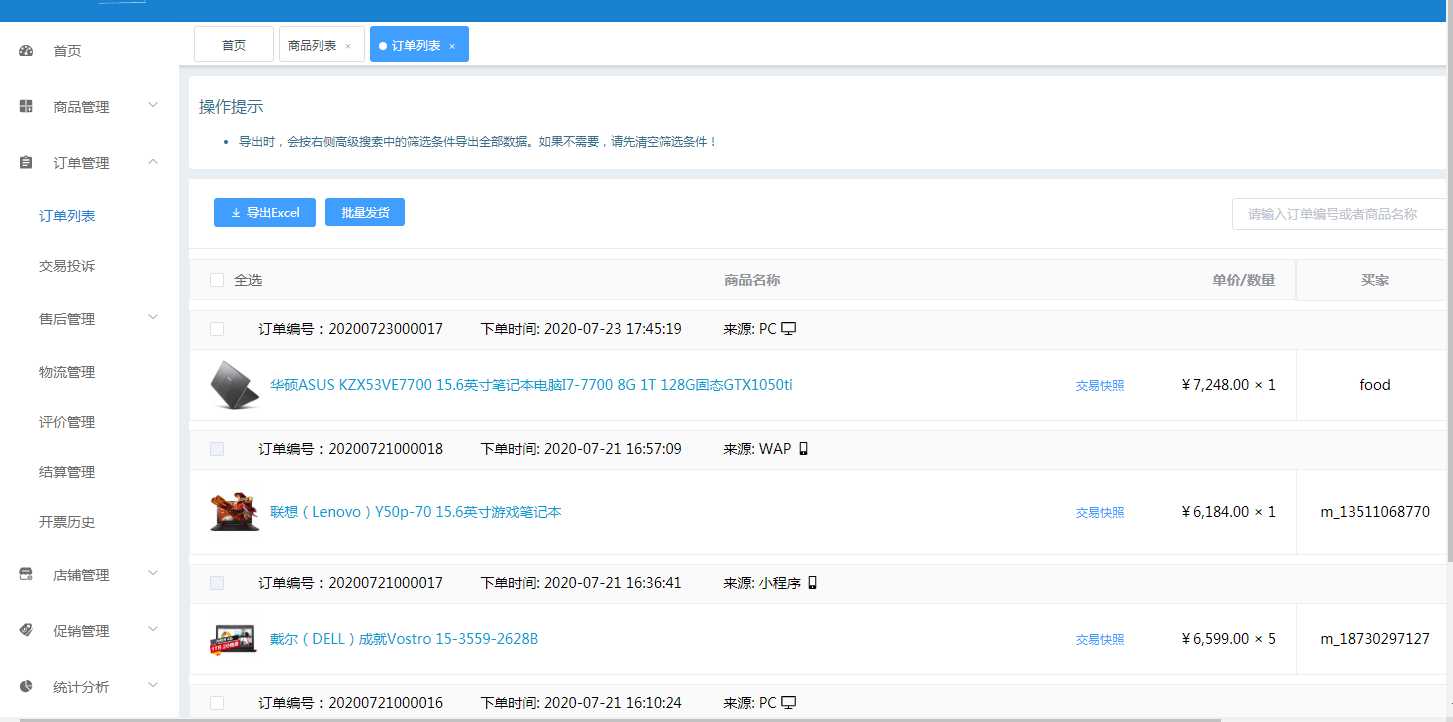The height and width of the screenshot is (722, 1453).
Task: Open the 华硕ASUS laptop product thumbnail
Action: [234, 385]
